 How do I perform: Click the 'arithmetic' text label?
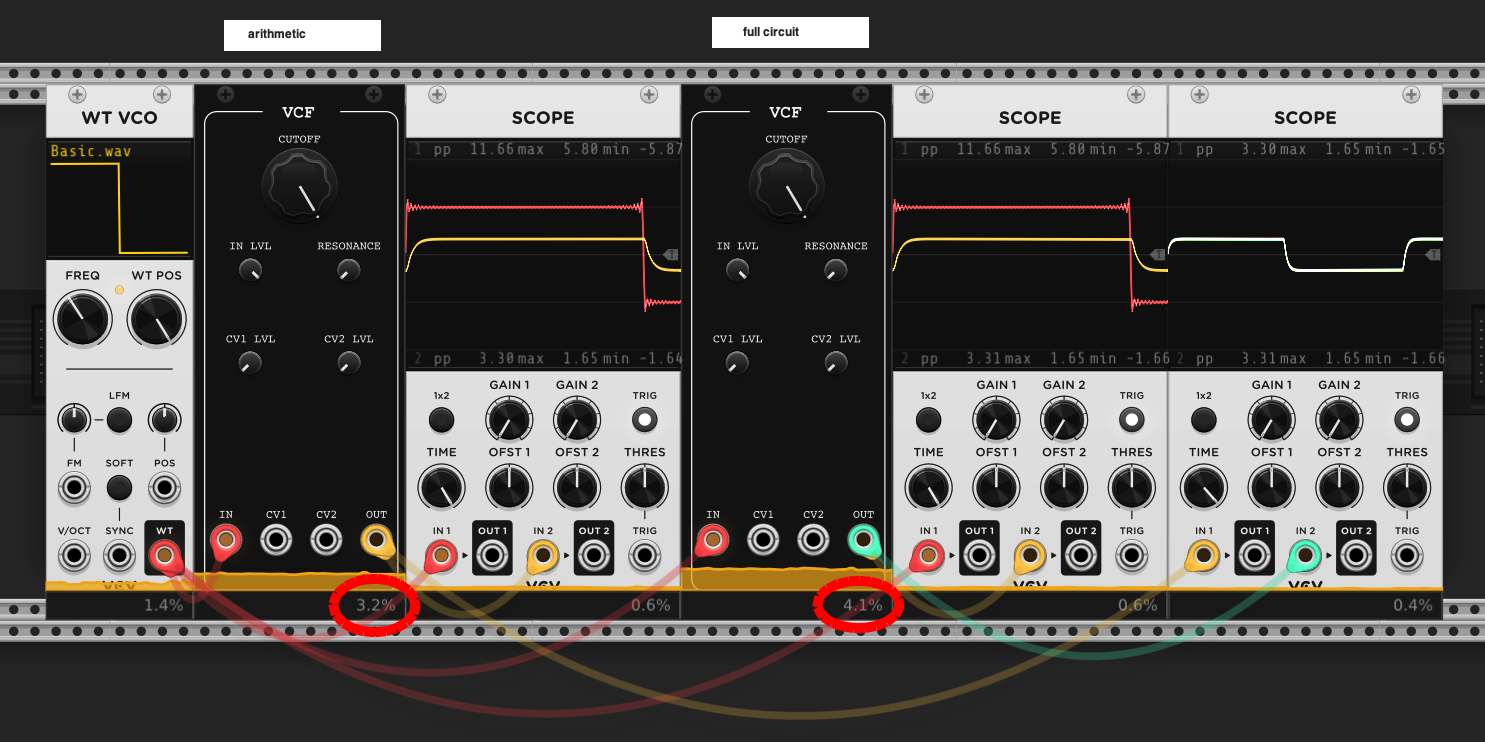pyautogui.click(x=277, y=34)
